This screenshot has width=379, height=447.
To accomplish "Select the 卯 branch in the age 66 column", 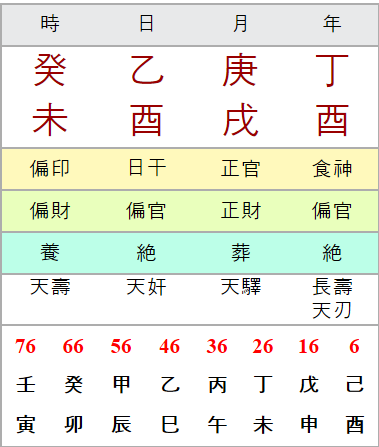I will click(74, 424).
